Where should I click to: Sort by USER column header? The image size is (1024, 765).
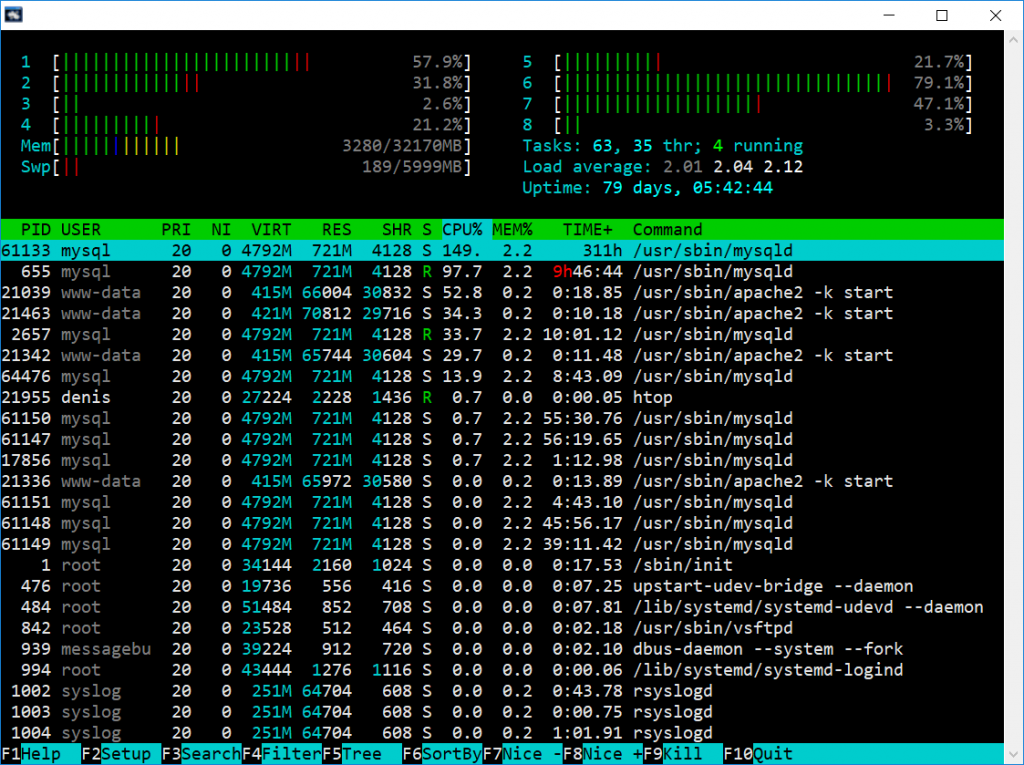[x=81, y=230]
